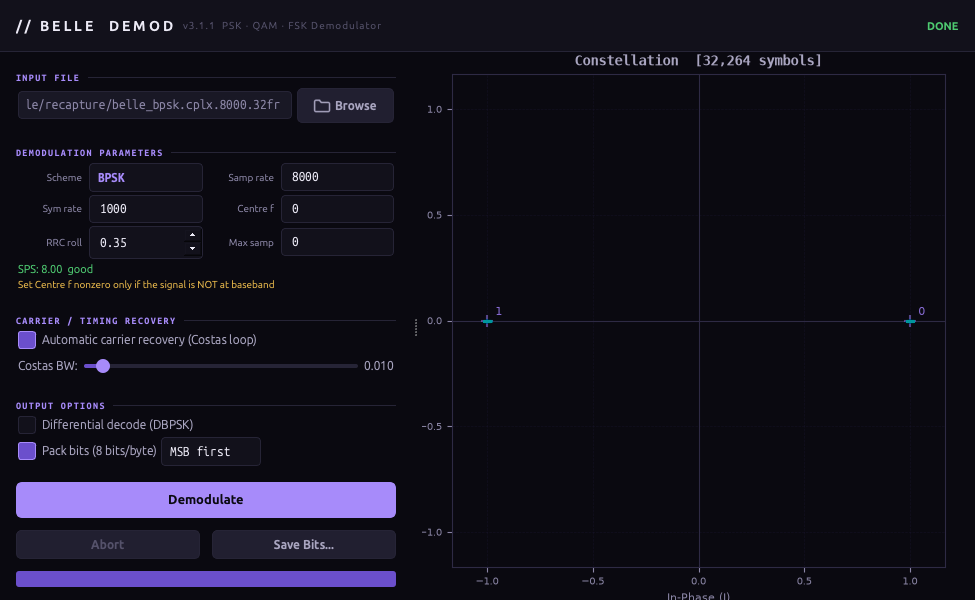Click the Centre f field
975x600 pixels.
(337, 209)
